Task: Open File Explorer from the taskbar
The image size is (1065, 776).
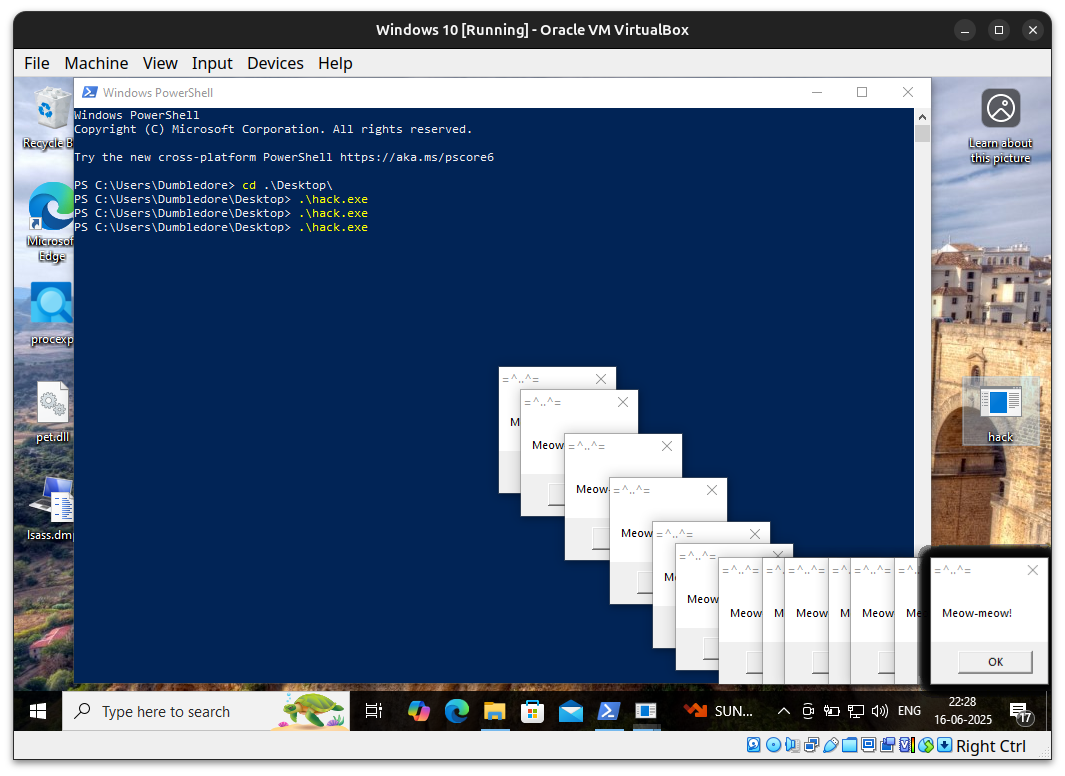Action: coord(494,711)
